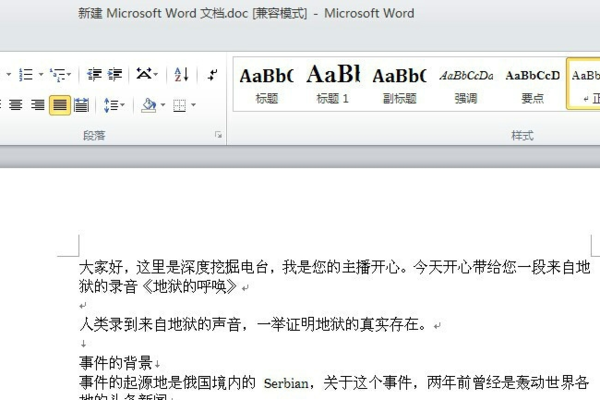Viewport: 600px width, 400px height.
Task: Click the line spacing icon
Action: pyautogui.click(x=111, y=105)
